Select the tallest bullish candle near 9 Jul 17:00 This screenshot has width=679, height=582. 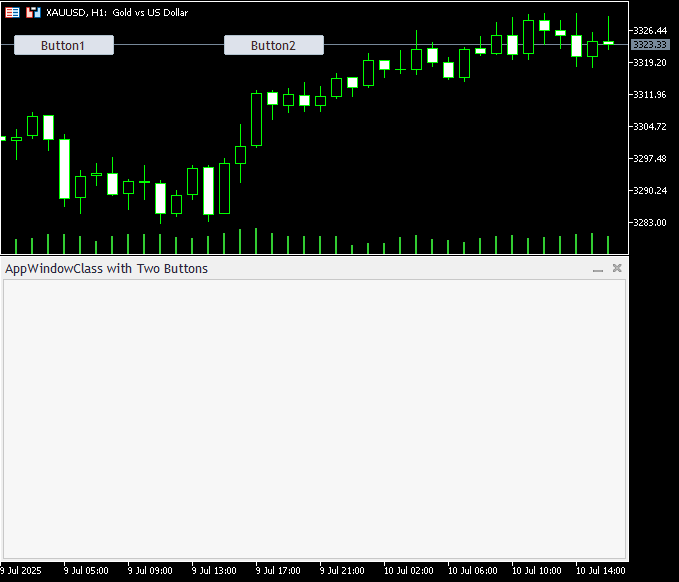tap(256, 120)
